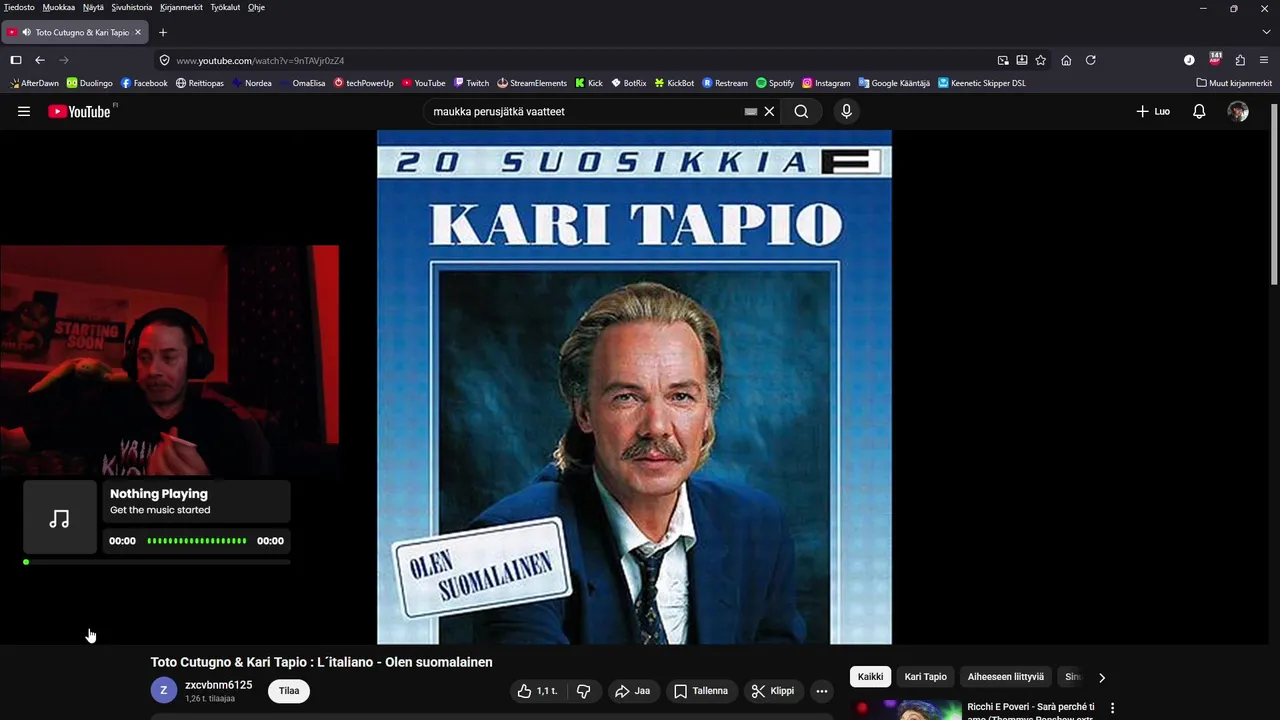
Task: Open the browser application menu
Action: click(x=1264, y=60)
